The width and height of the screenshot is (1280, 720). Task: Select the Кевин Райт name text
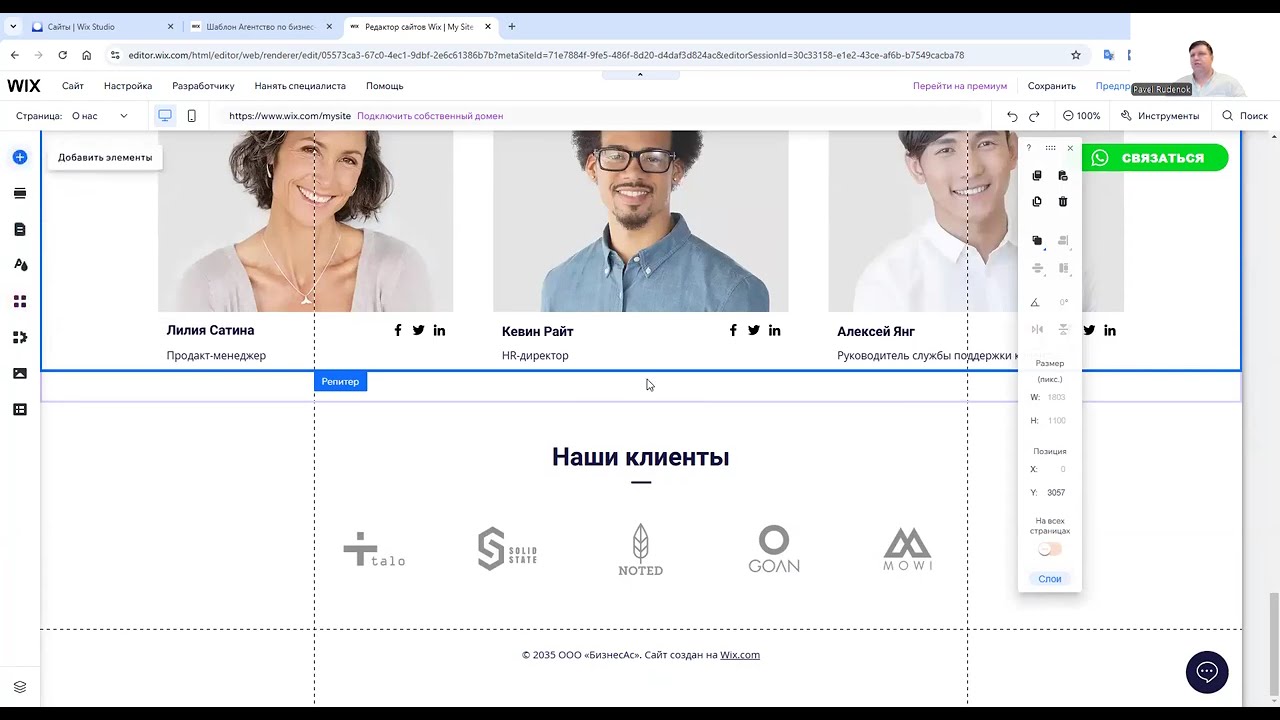coord(537,331)
